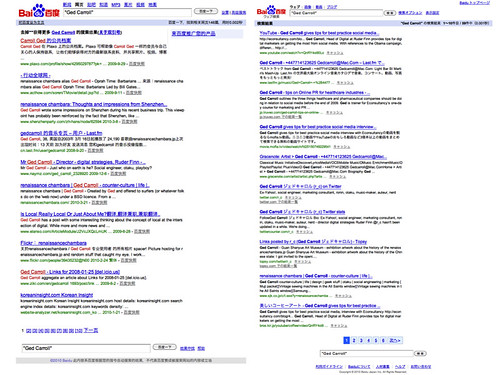Open the 'Ged Carroll Twitter stats' result
Screen dimensions: 500x375
pos(302,212)
